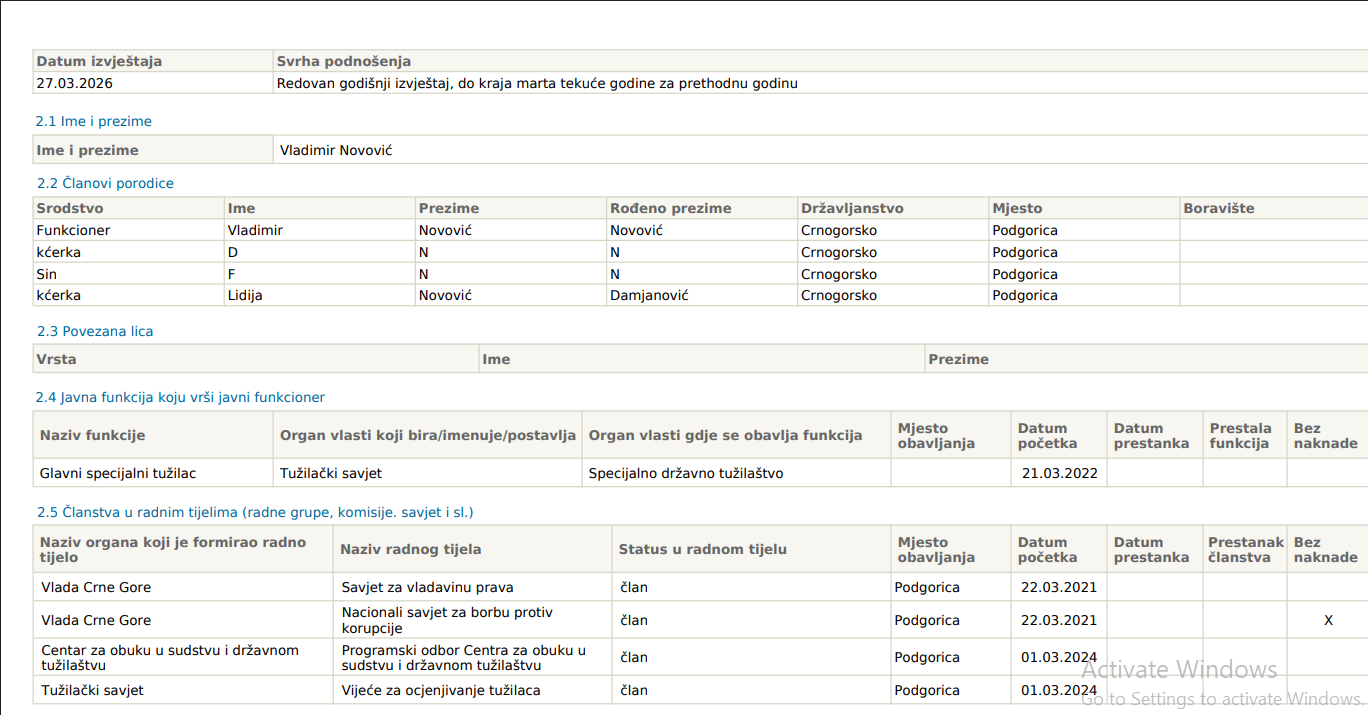Open the 2.2 Članovi porodice section link
1368x715 pixels.
tap(105, 183)
